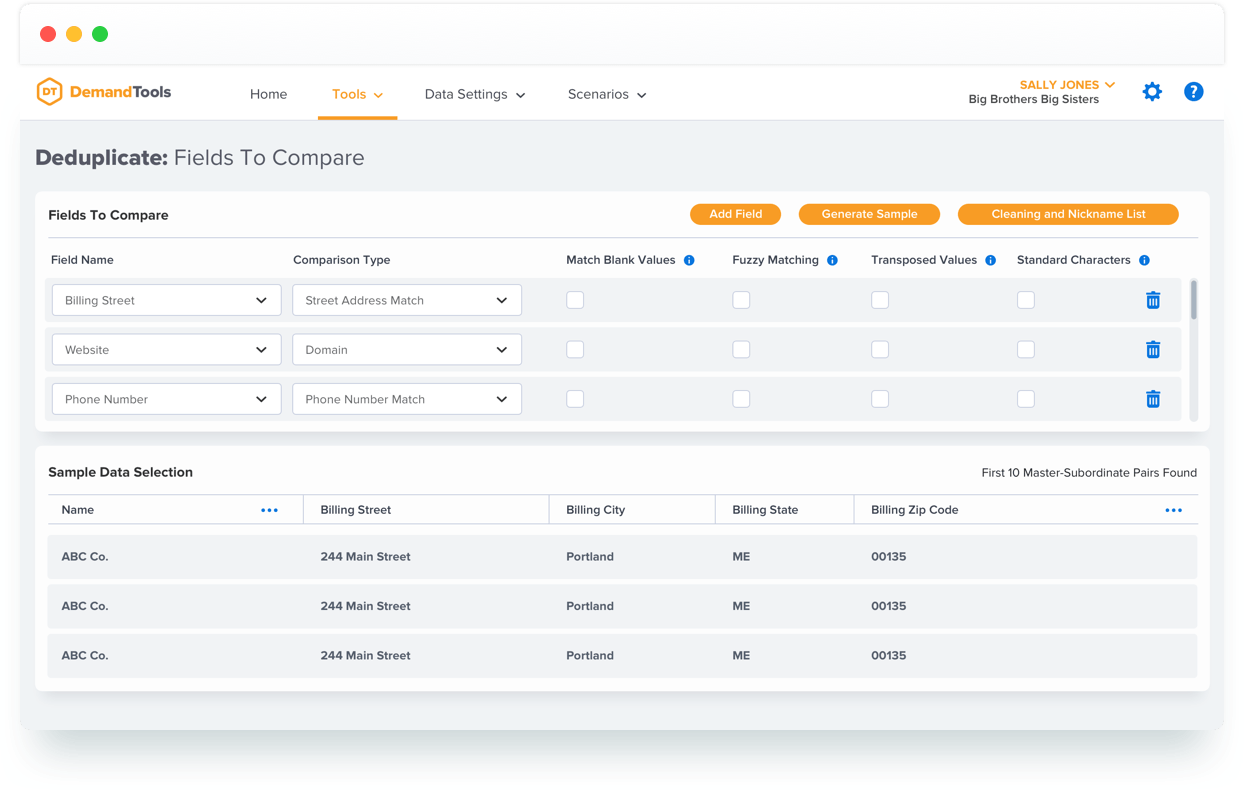Check Fuzzy Matching for Website
1244x790 pixels.
click(x=741, y=349)
